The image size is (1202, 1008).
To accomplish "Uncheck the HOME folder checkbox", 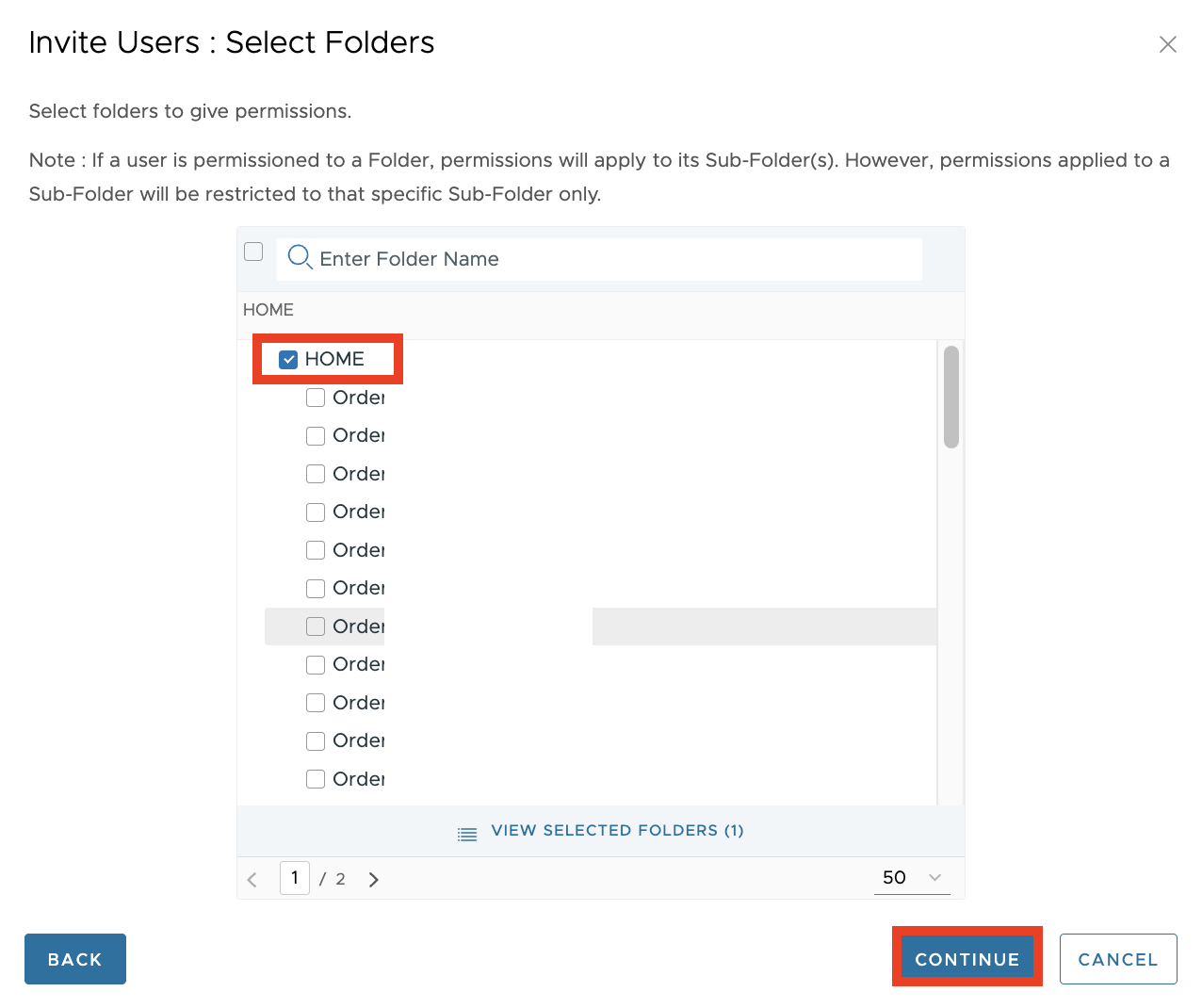I will 289,360.
